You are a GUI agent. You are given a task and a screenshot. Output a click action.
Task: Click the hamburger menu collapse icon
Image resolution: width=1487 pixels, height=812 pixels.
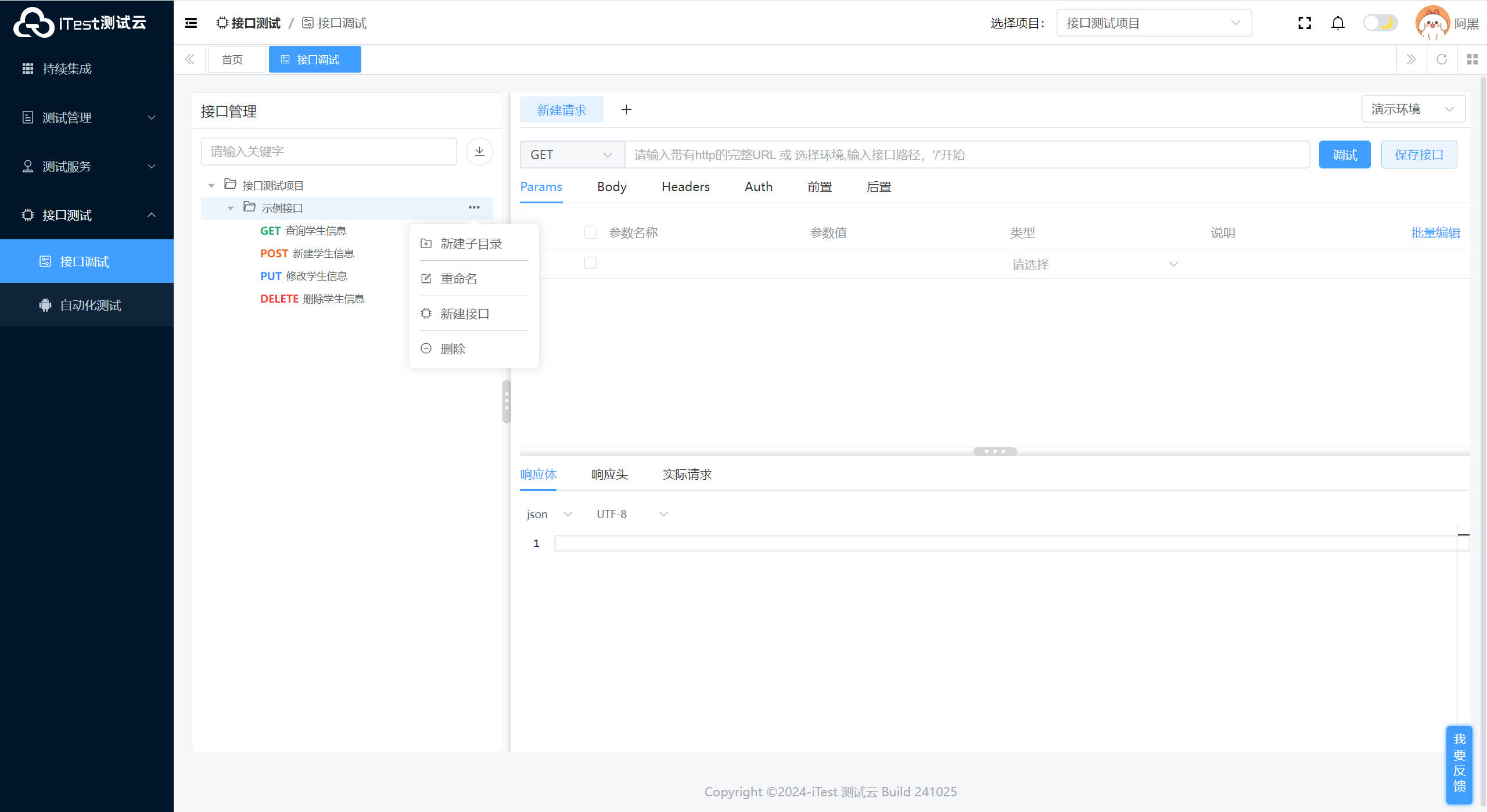pos(191,23)
